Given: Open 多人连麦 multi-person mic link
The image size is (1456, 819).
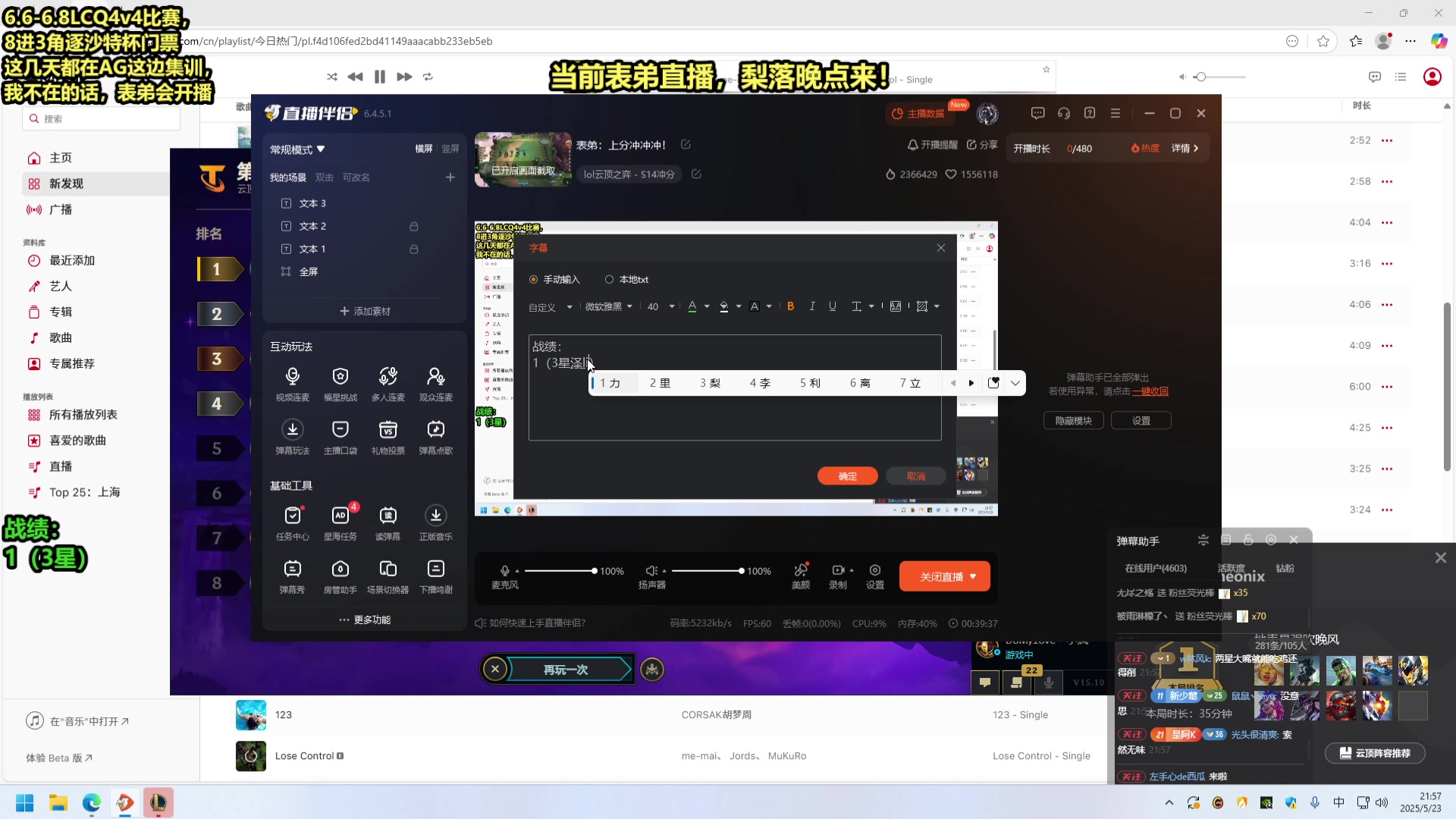Looking at the screenshot, I should (388, 384).
